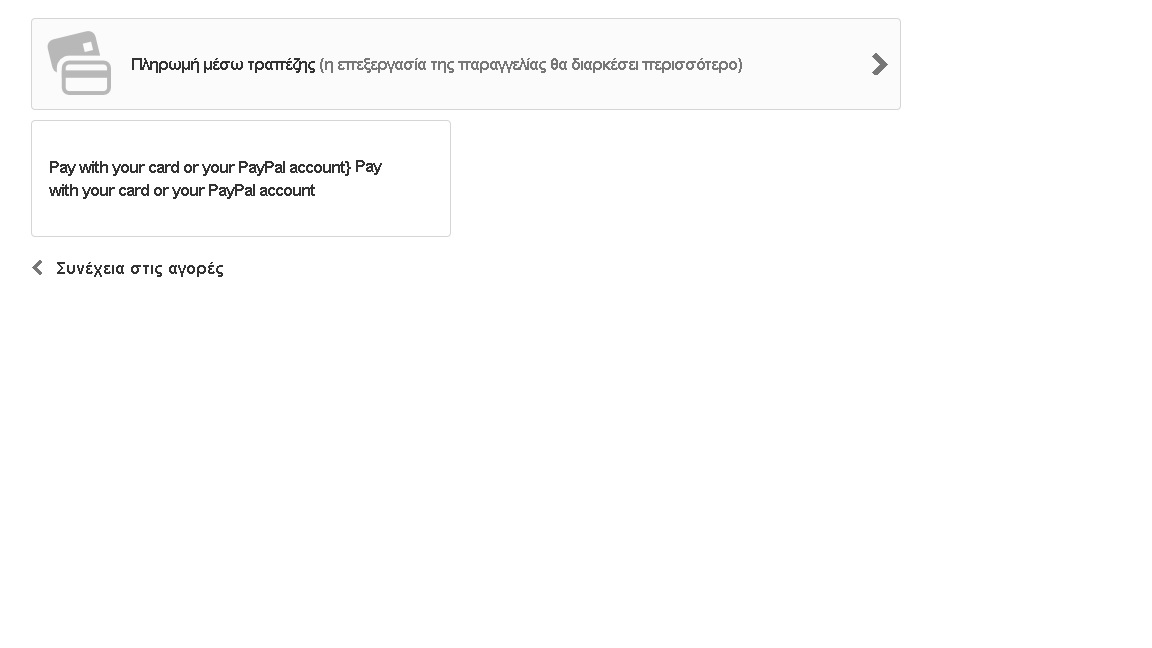Click the left arrow beside Συνέχεια στις αγορές
1152x648 pixels.
pyautogui.click(x=38, y=268)
